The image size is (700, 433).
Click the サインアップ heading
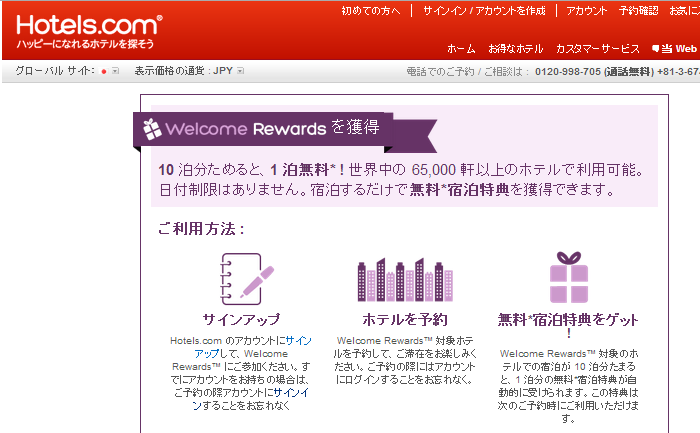click(x=242, y=320)
